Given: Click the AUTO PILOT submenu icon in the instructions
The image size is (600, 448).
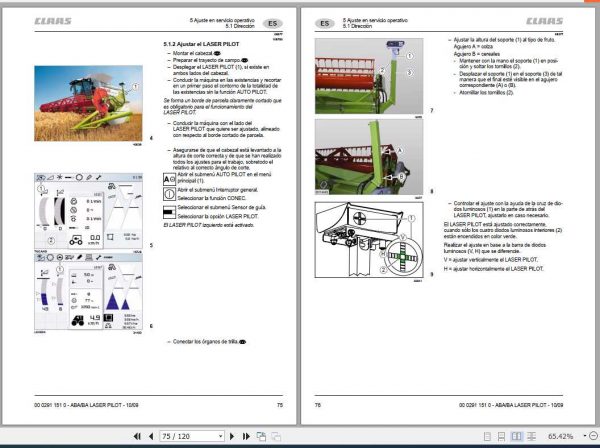Looking at the screenshot, I should [169, 179].
